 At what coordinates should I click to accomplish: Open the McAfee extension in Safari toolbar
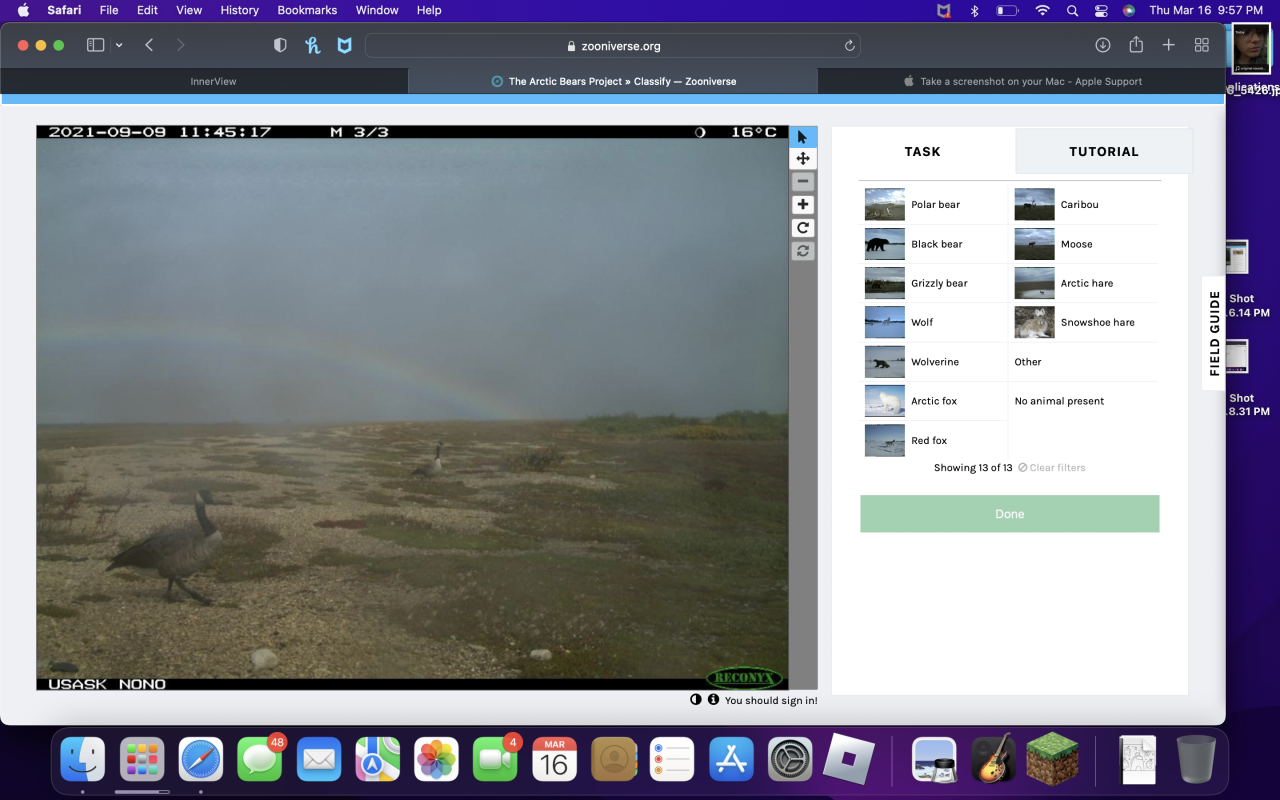point(344,45)
